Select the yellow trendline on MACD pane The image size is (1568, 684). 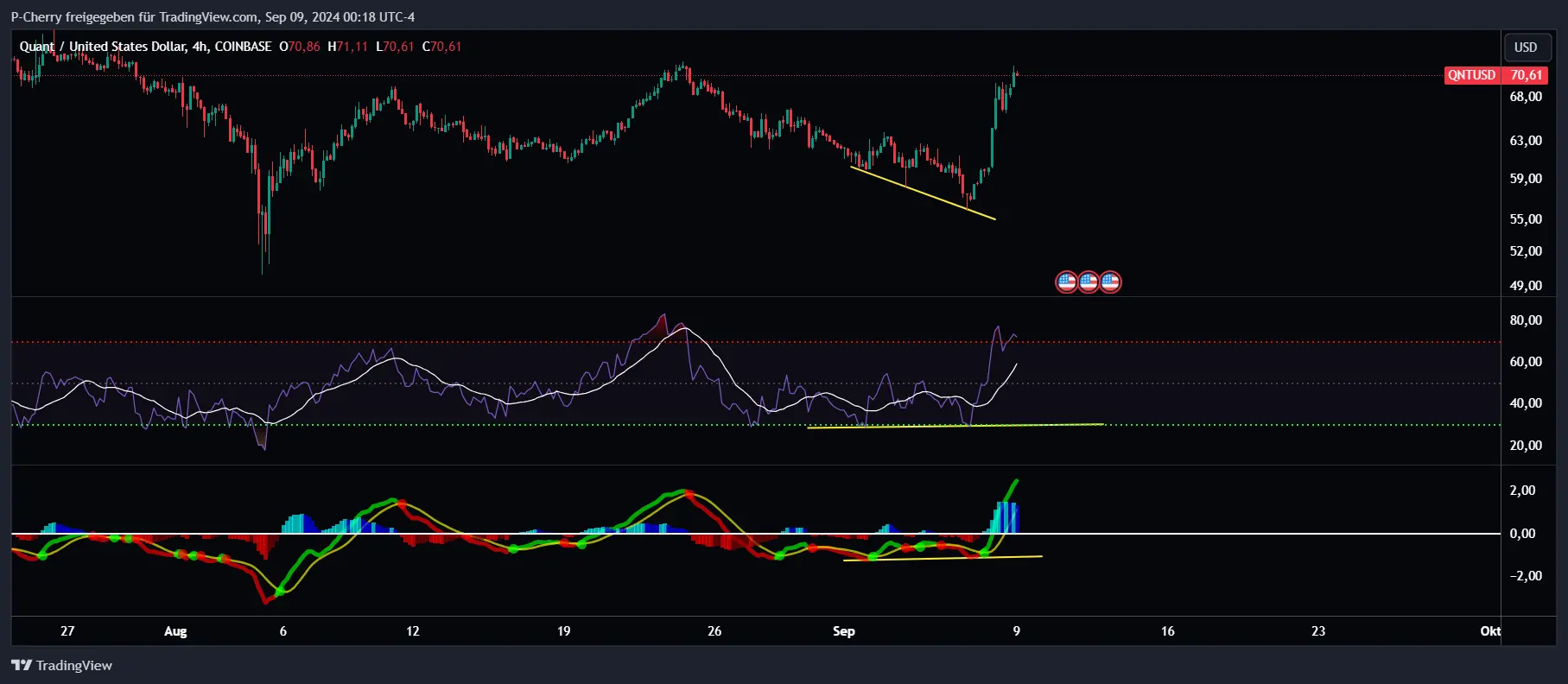pyautogui.click(x=943, y=559)
